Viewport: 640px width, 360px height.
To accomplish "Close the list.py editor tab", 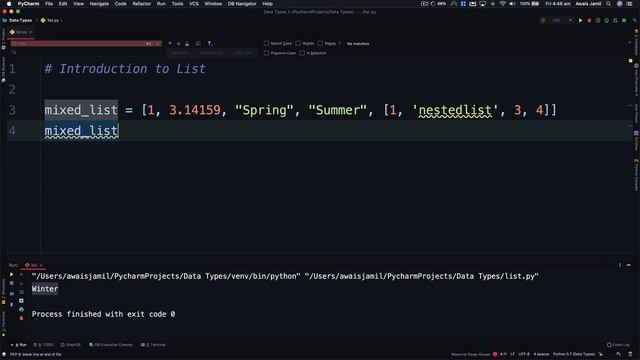I will pyautogui.click(x=31, y=32).
